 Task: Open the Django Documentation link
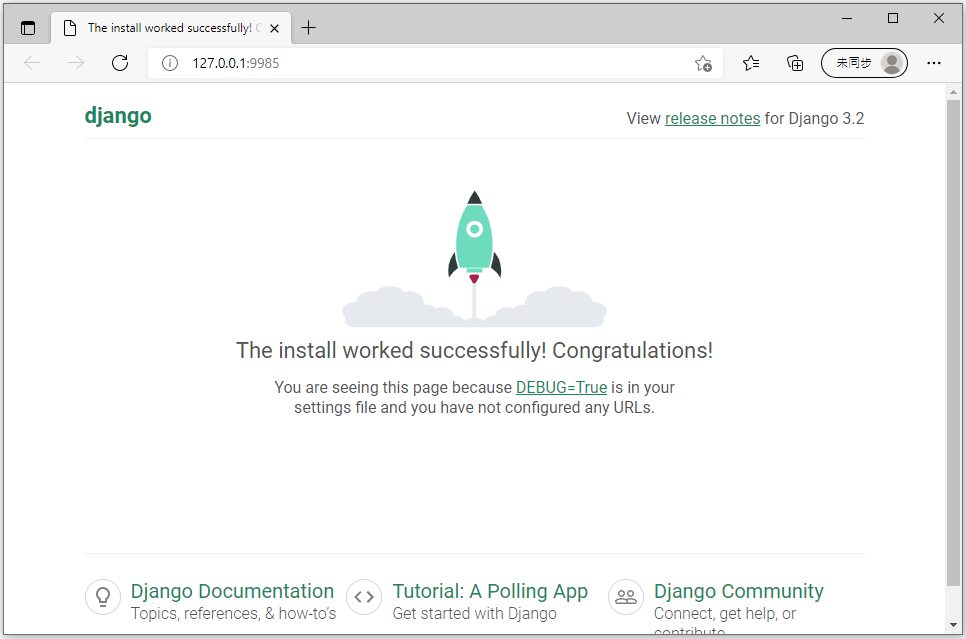(x=232, y=591)
